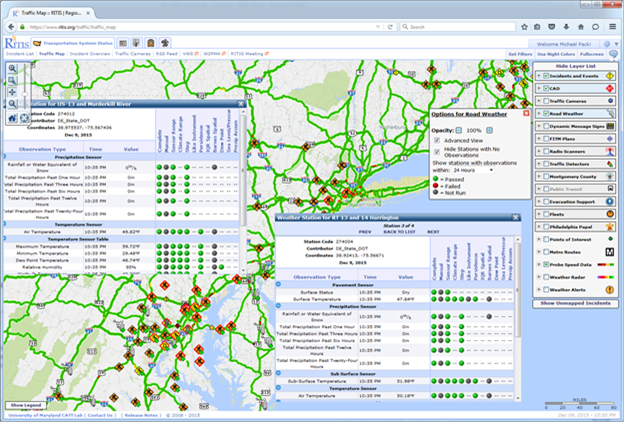Click the Incidents and Events yellow diamond icon
The height and width of the screenshot is (422, 624).
tap(610, 76)
